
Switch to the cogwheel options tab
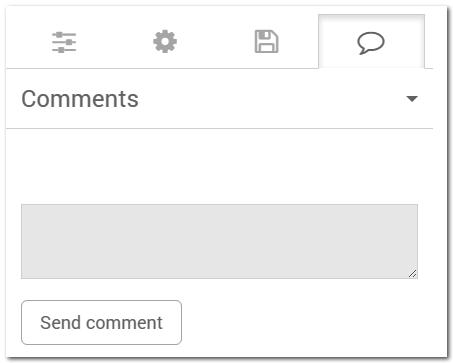[x=165, y=42]
